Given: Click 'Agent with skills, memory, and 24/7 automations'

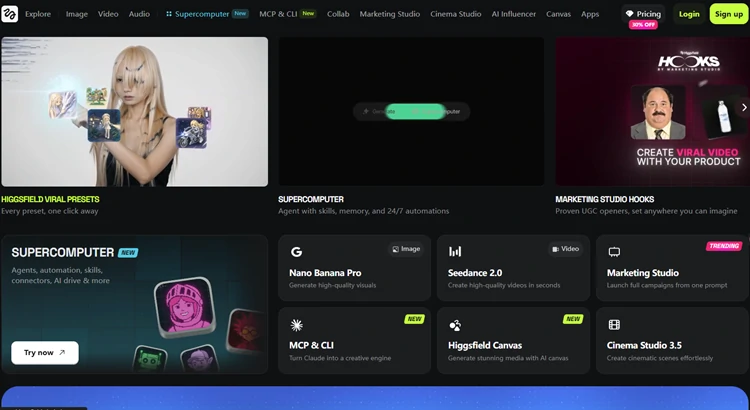Looking at the screenshot, I should [x=364, y=211].
